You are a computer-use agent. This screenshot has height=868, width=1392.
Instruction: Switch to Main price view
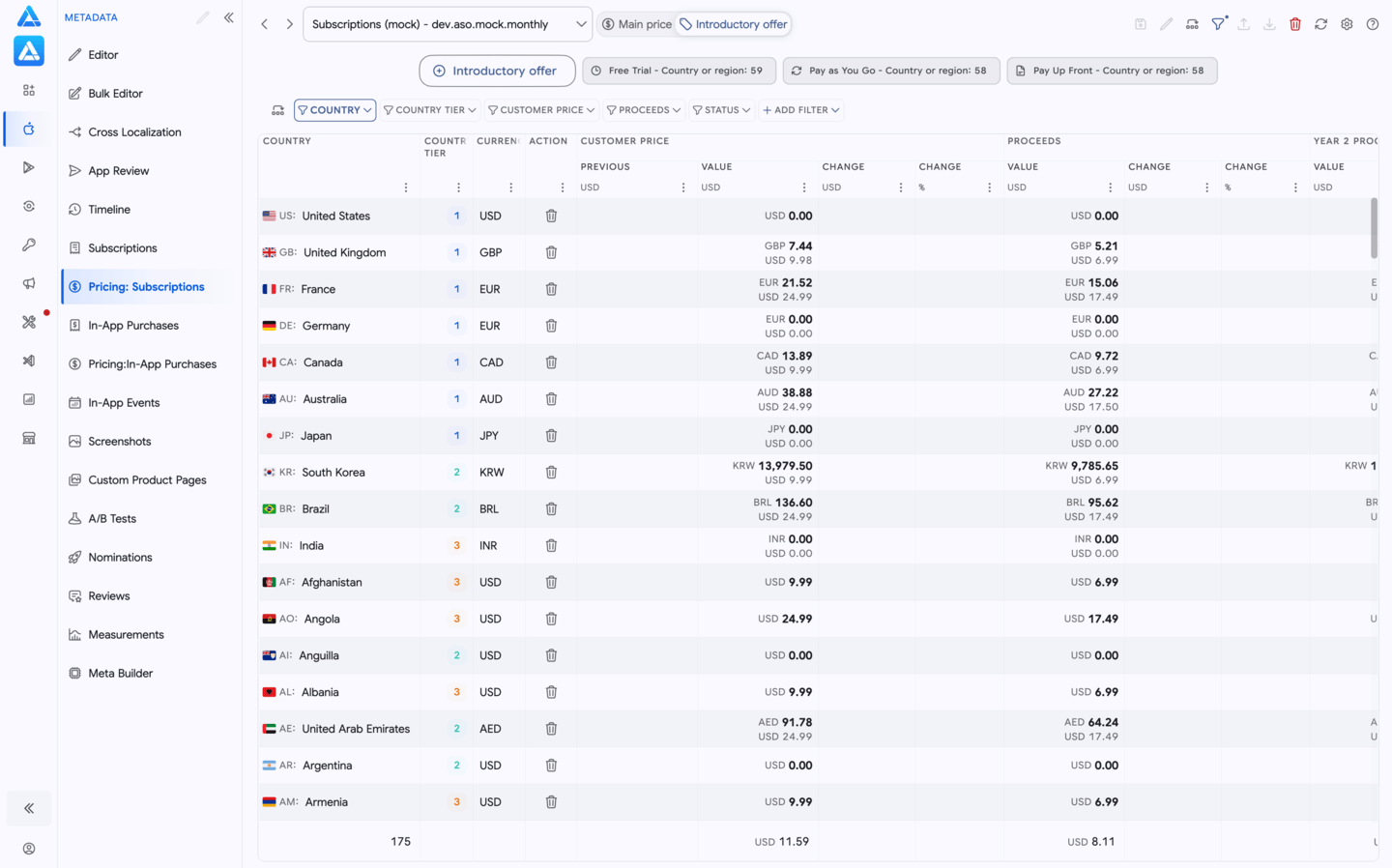pyautogui.click(x=637, y=24)
